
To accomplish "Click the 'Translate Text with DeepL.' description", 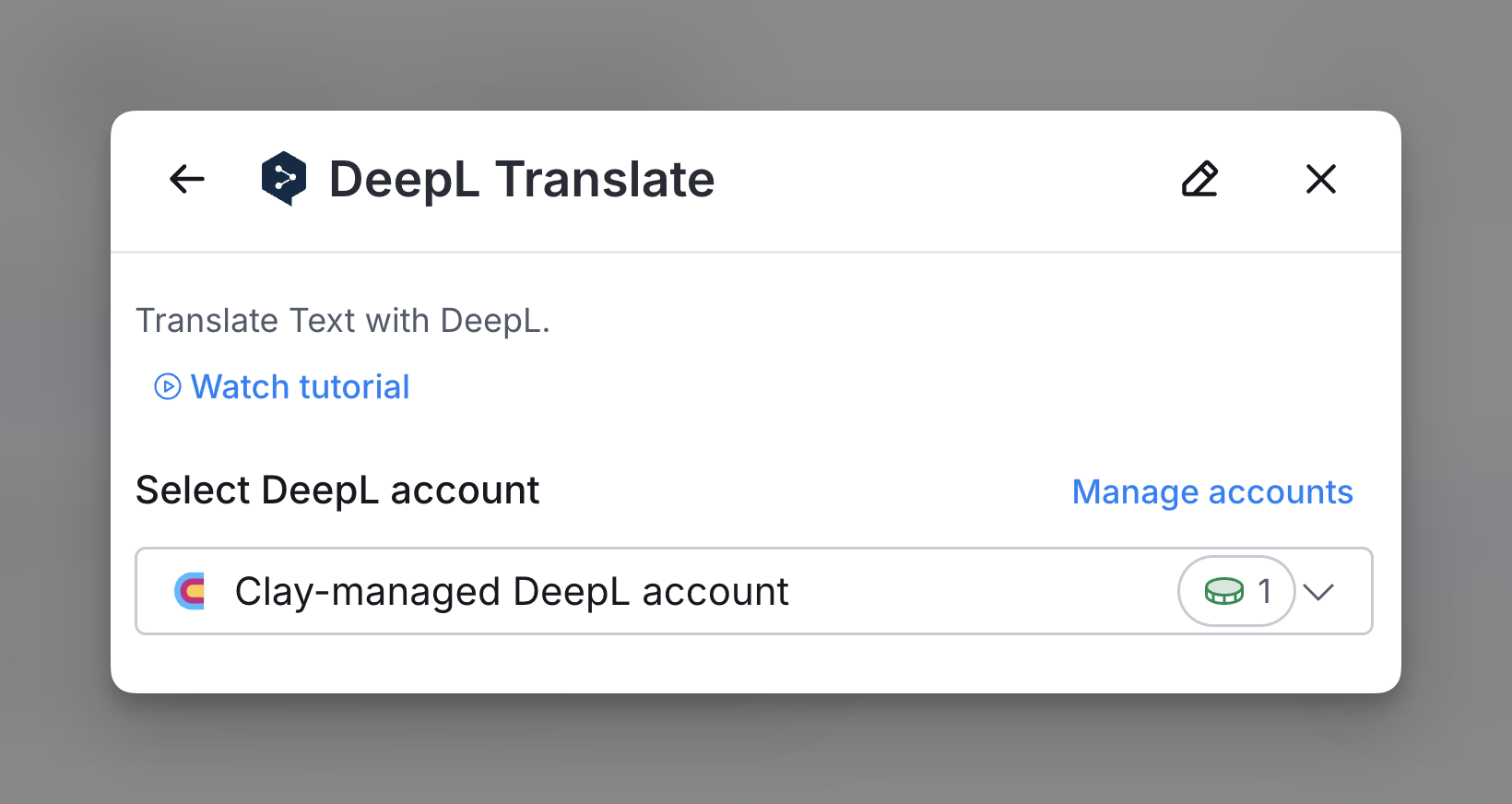I will [x=343, y=321].
